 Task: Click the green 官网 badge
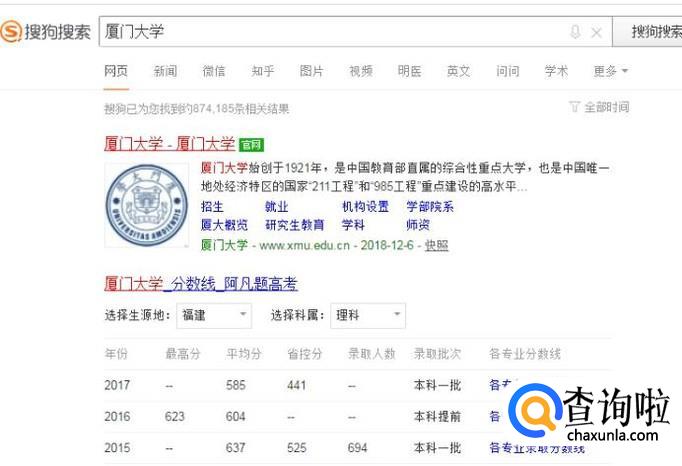pos(251,144)
